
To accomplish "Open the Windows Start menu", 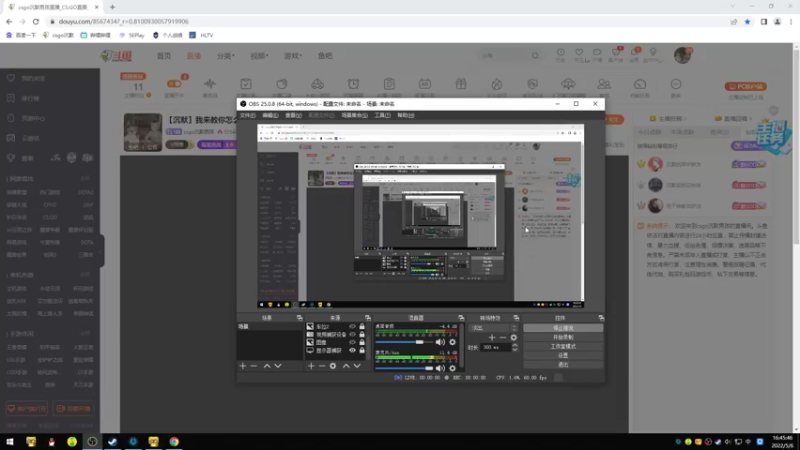I will (10, 441).
